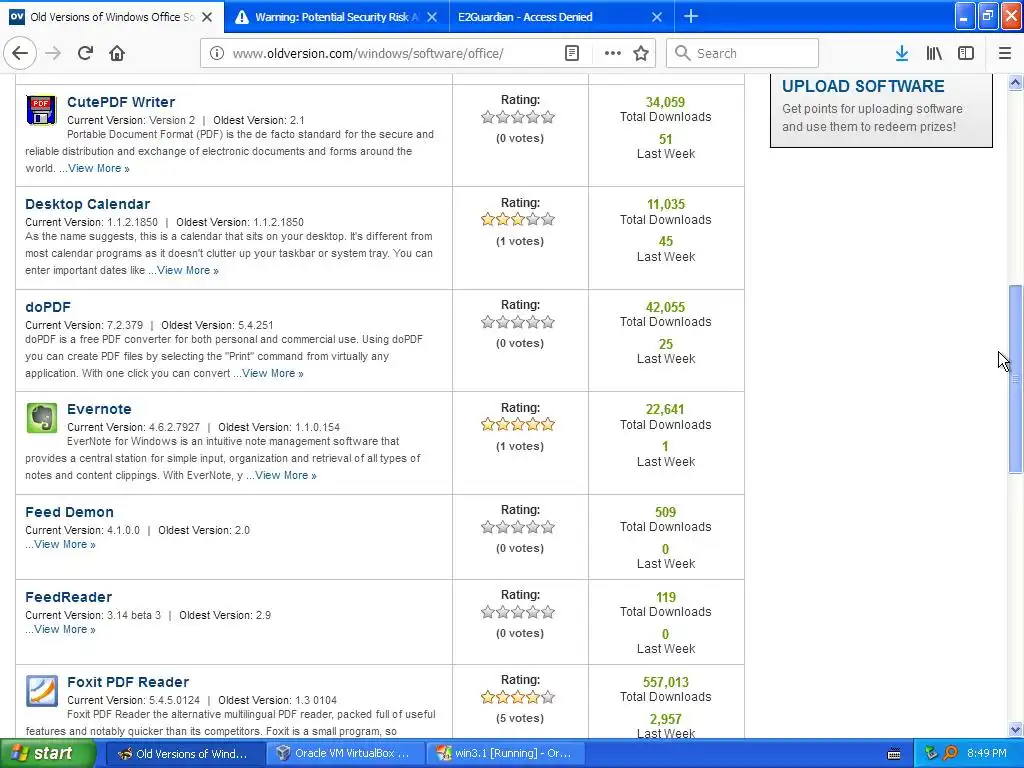Close the Old Versions of Windows Office tab
Screen dimensions: 1024x768
[x=207, y=17]
